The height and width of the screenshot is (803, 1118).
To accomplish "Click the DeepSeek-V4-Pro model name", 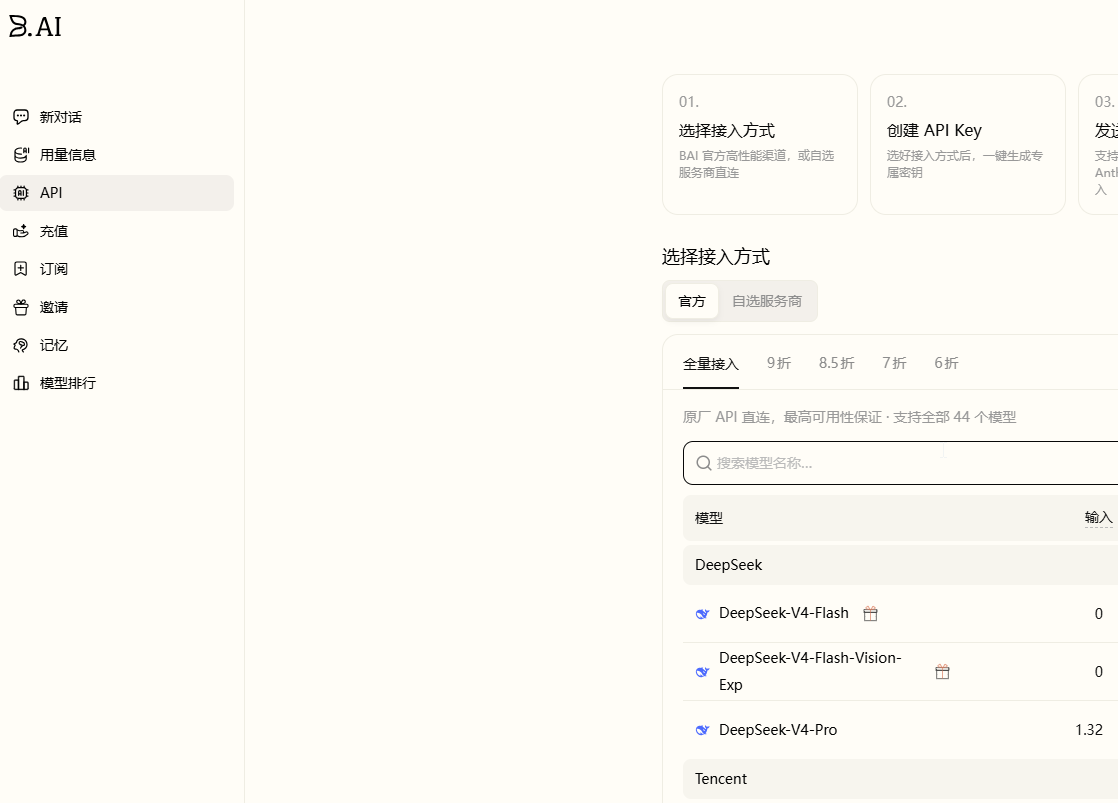I will [x=778, y=730].
